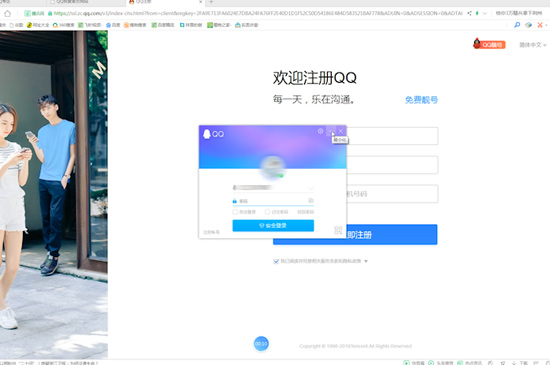Click the 免费靓号 link

tap(421, 100)
